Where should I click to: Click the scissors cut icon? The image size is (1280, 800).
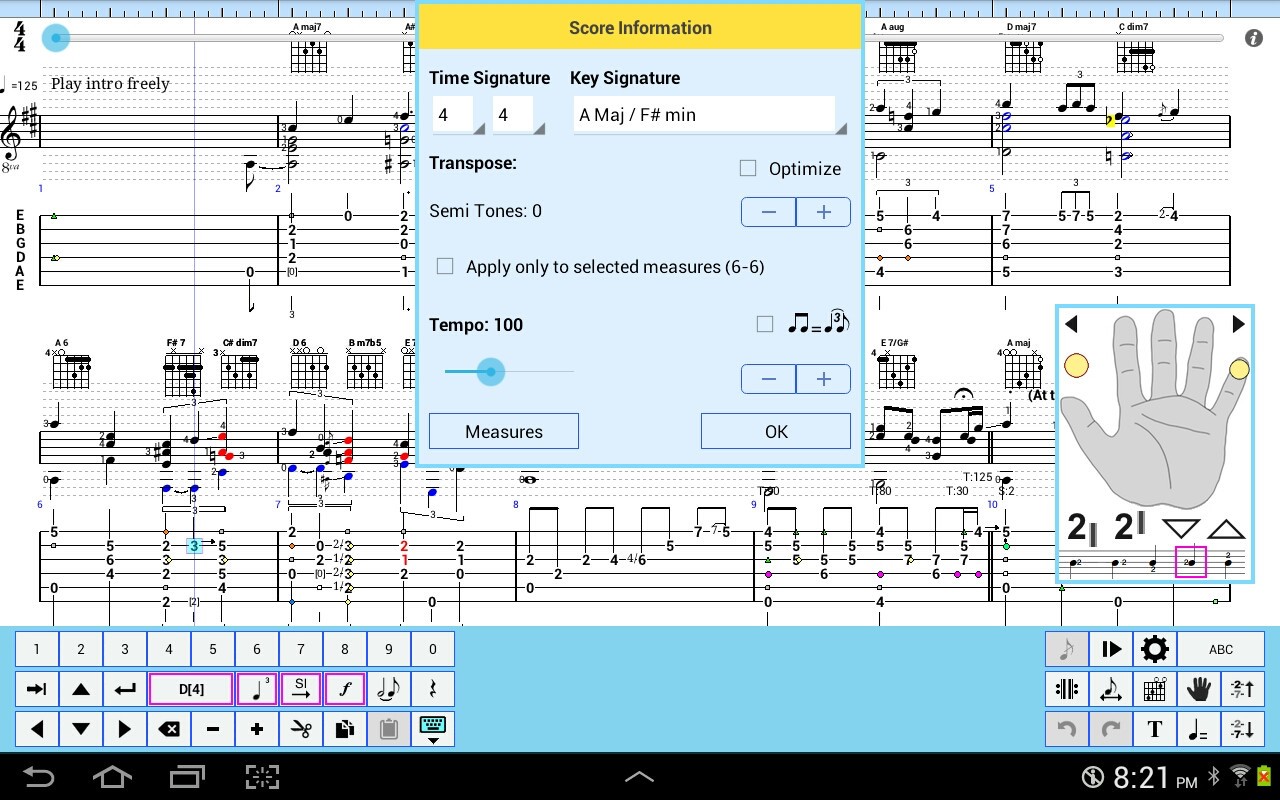coord(301,729)
